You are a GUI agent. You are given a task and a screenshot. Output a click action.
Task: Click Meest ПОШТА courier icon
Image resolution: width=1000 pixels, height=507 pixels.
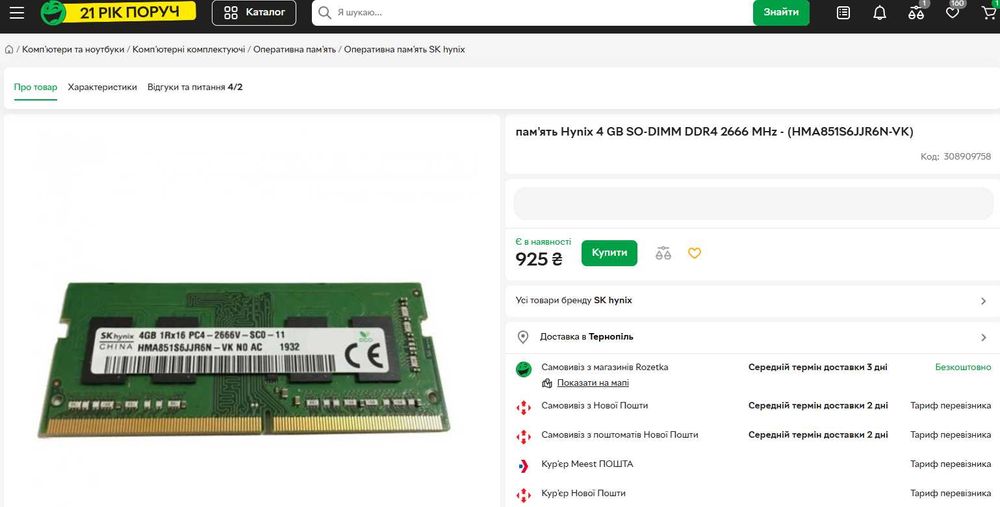click(524, 466)
